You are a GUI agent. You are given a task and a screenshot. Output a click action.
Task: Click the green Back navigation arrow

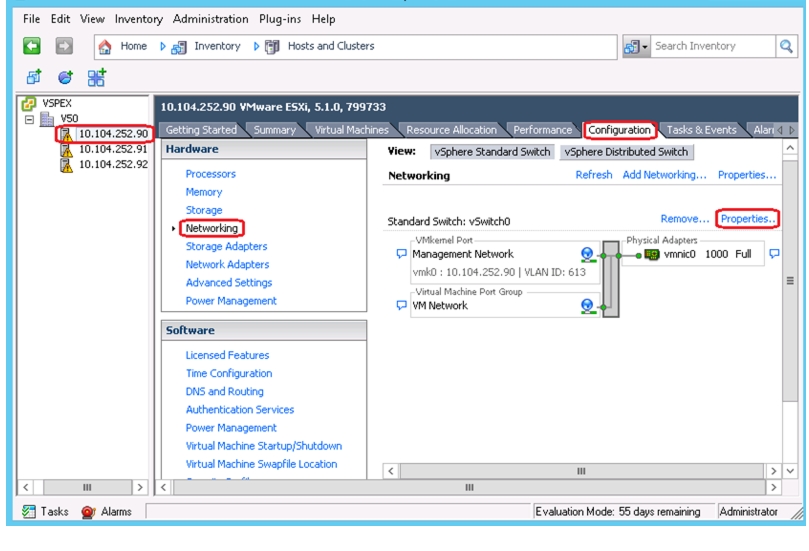pos(32,46)
